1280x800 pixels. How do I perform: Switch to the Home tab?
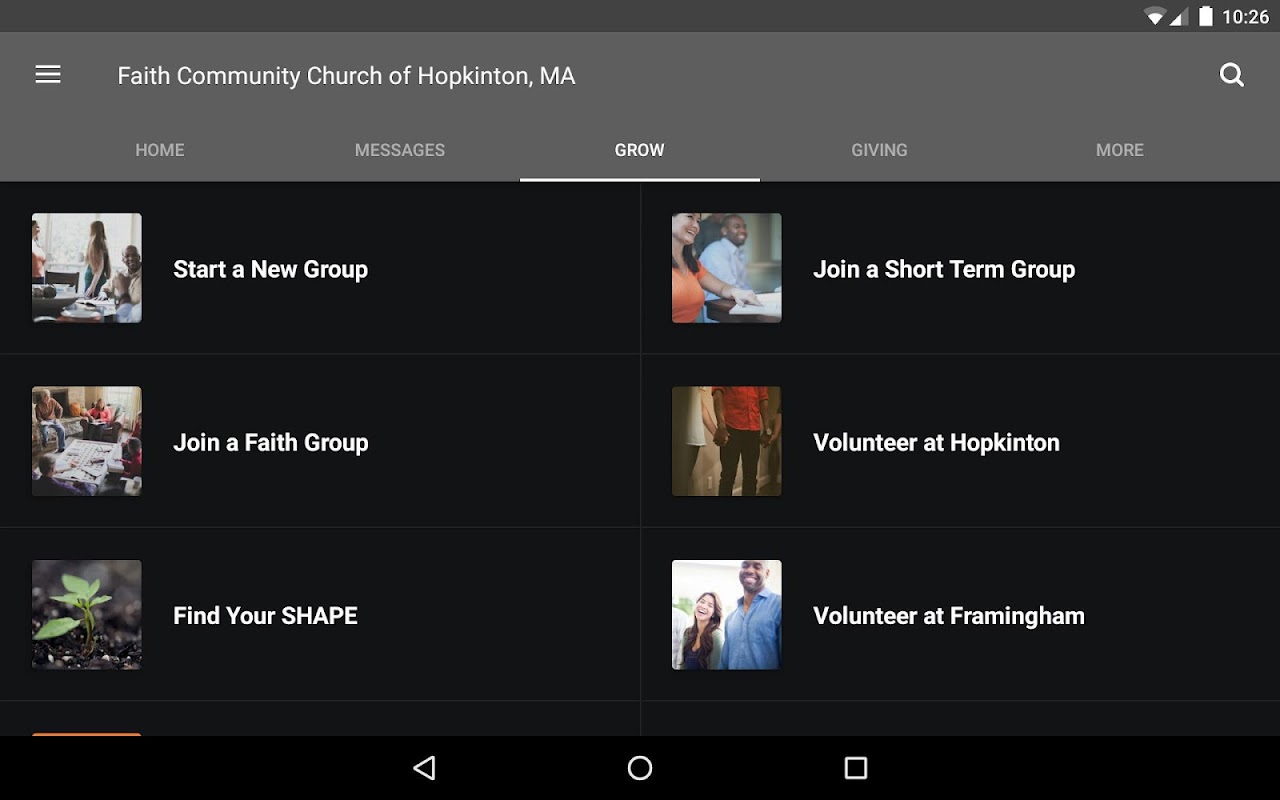[x=160, y=150]
